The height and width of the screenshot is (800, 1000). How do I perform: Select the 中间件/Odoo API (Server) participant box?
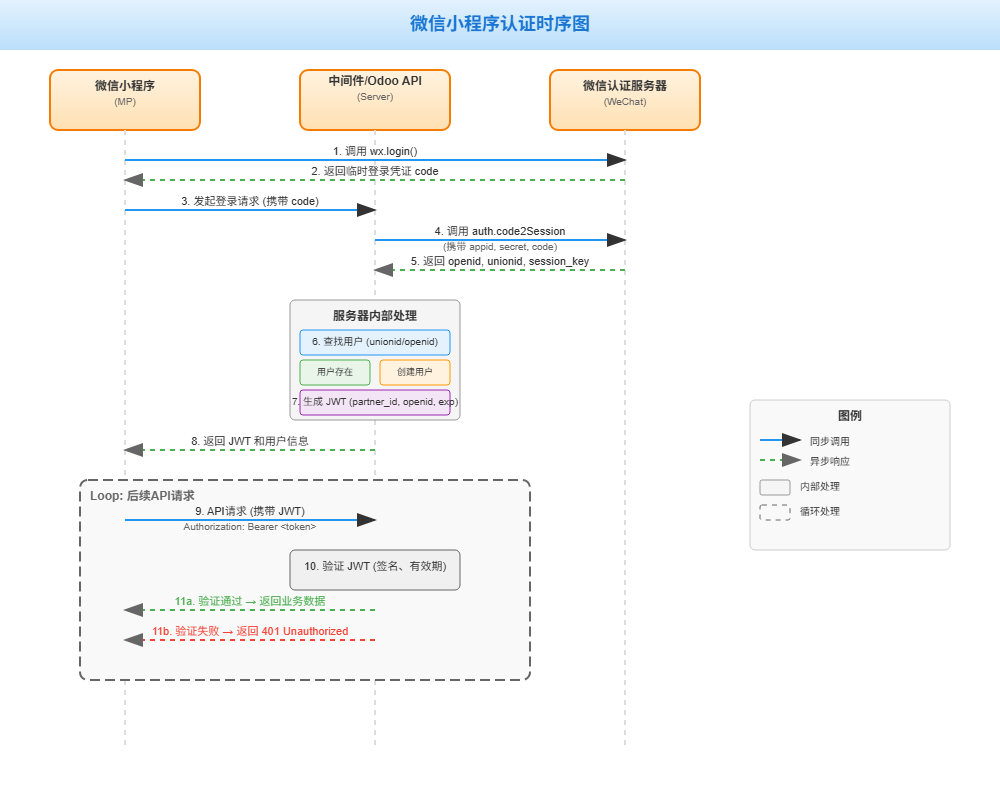pos(375,100)
